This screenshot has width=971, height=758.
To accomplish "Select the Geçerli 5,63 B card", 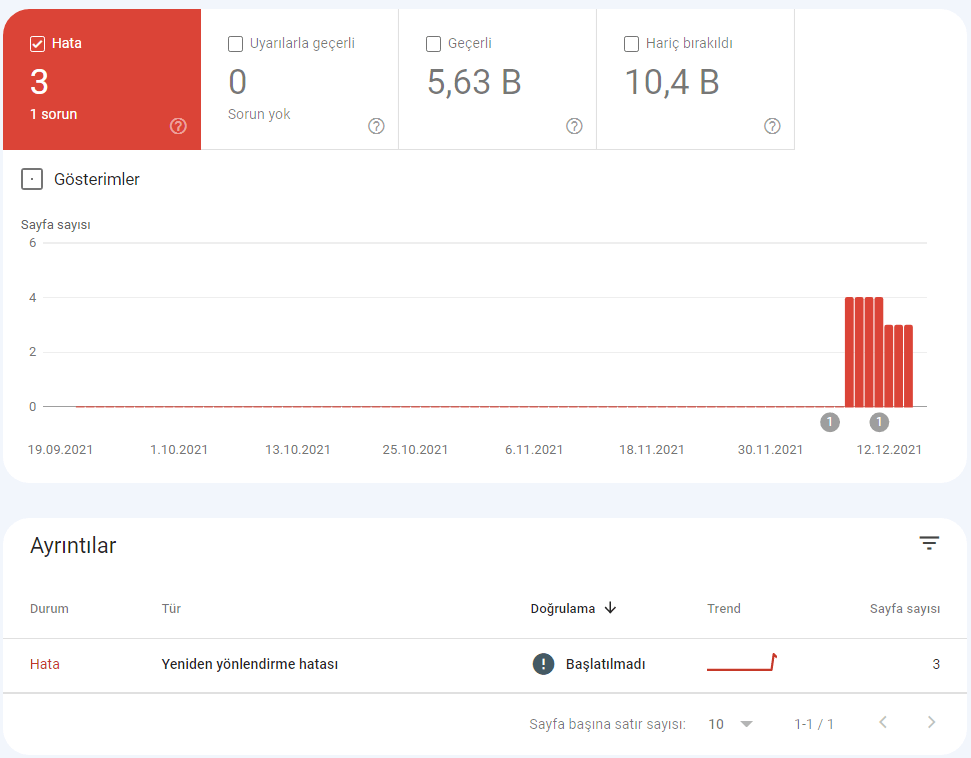I will pyautogui.click(x=497, y=79).
